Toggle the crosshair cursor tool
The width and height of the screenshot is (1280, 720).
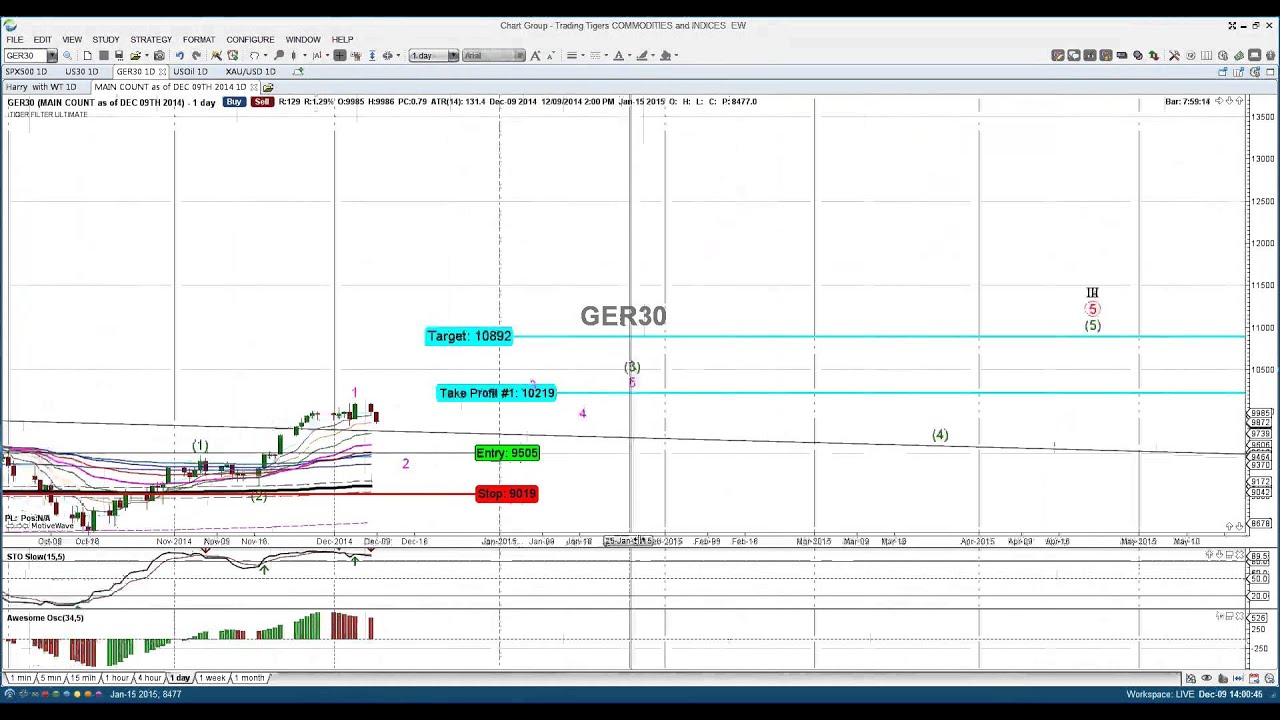tap(340, 55)
